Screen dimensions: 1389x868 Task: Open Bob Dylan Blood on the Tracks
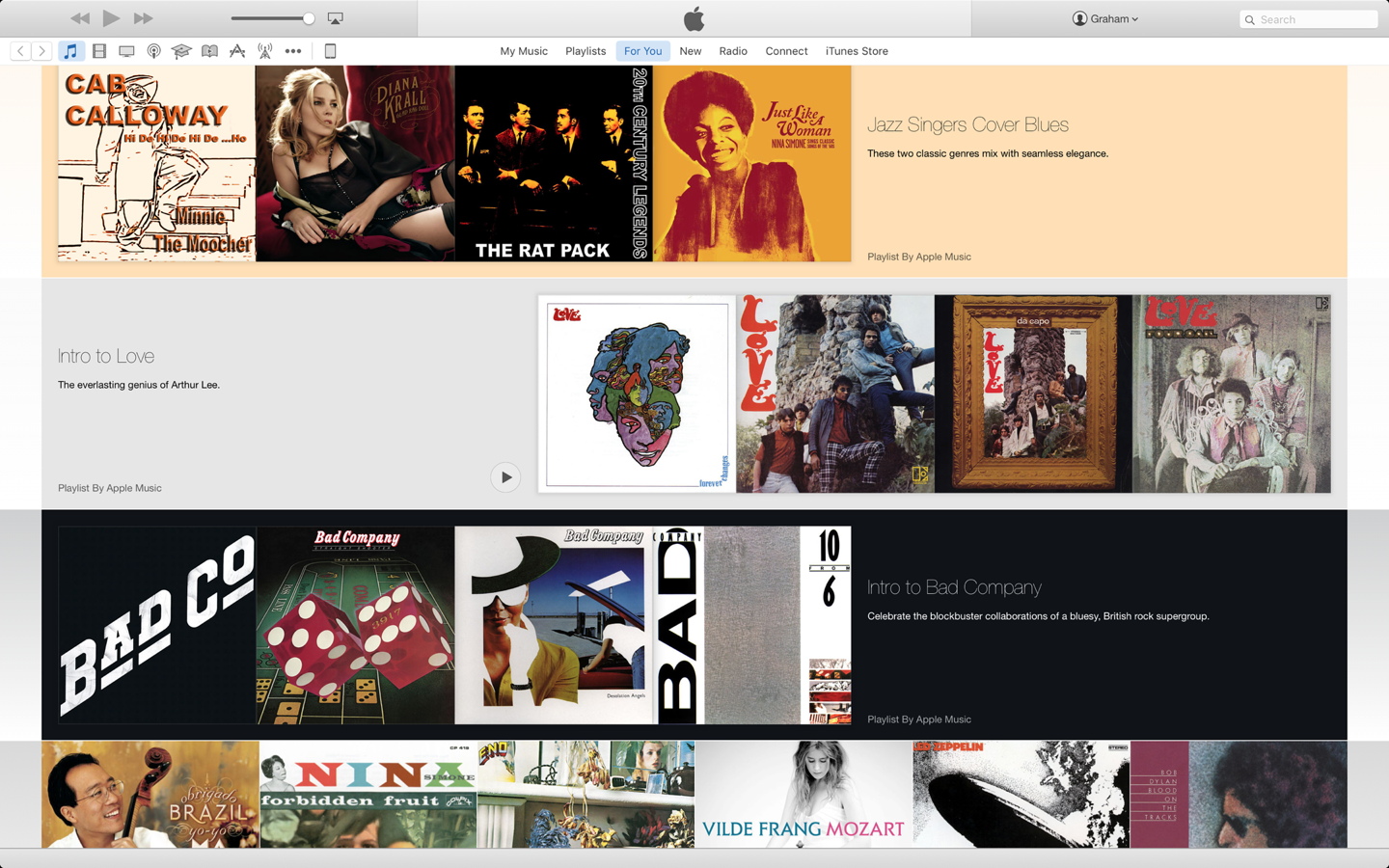pyautogui.click(x=1239, y=795)
